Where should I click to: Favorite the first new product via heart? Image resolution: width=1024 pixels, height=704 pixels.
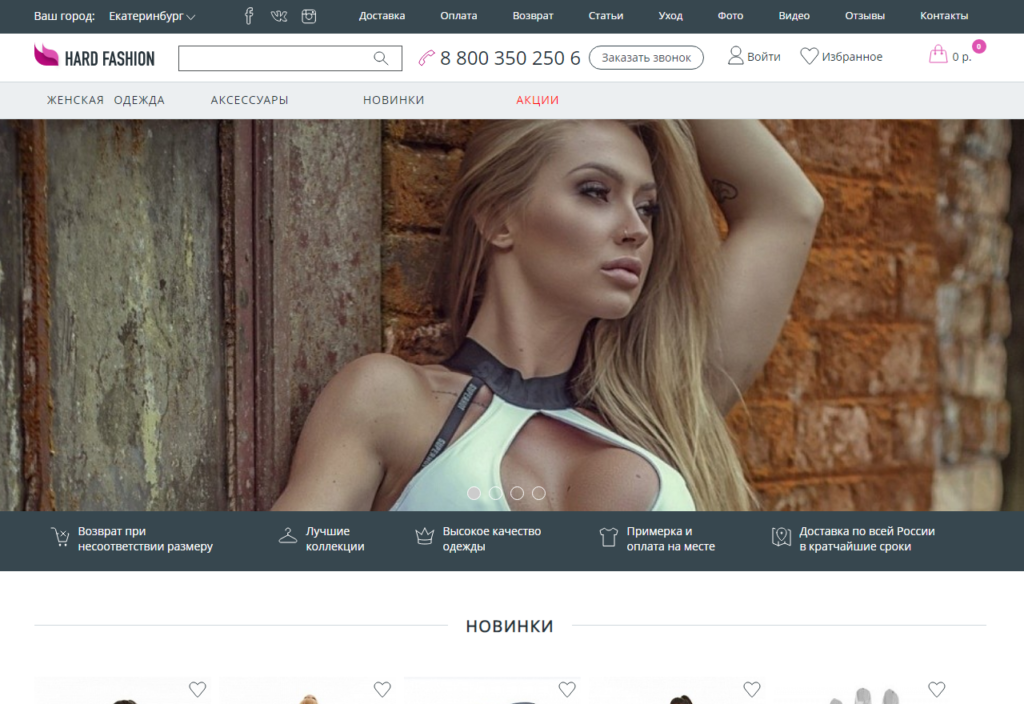197,689
